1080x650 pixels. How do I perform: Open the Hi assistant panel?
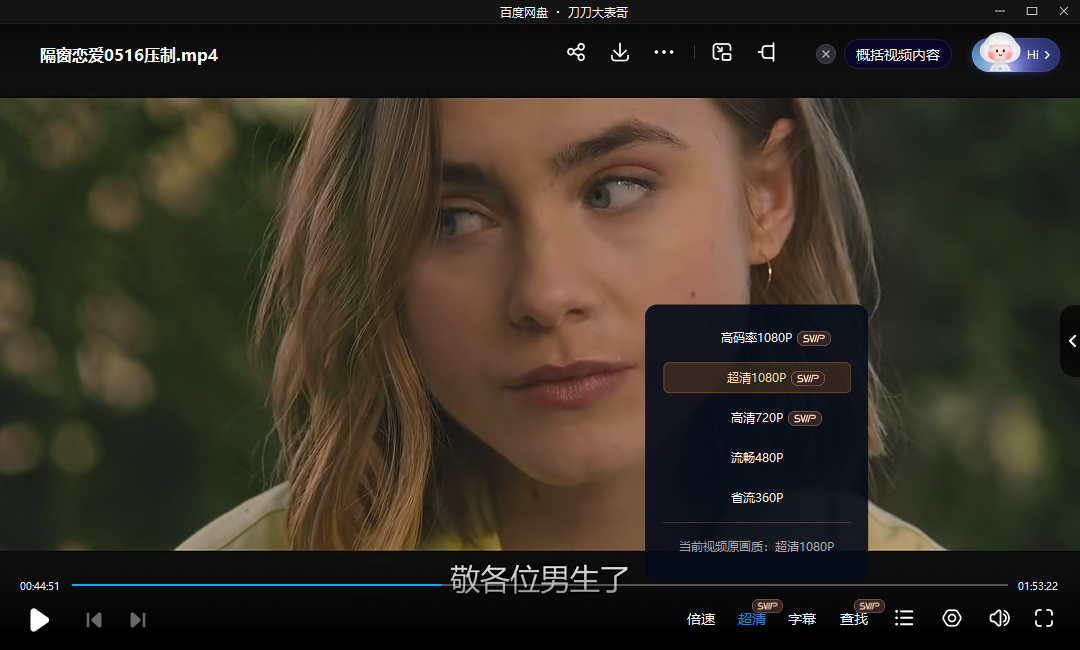click(1015, 54)
